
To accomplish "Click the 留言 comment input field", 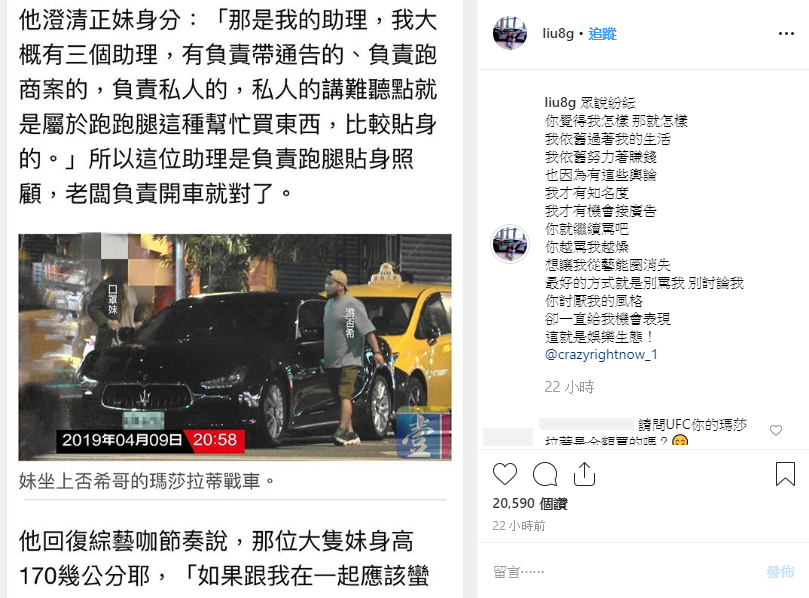I will [619, 571].
